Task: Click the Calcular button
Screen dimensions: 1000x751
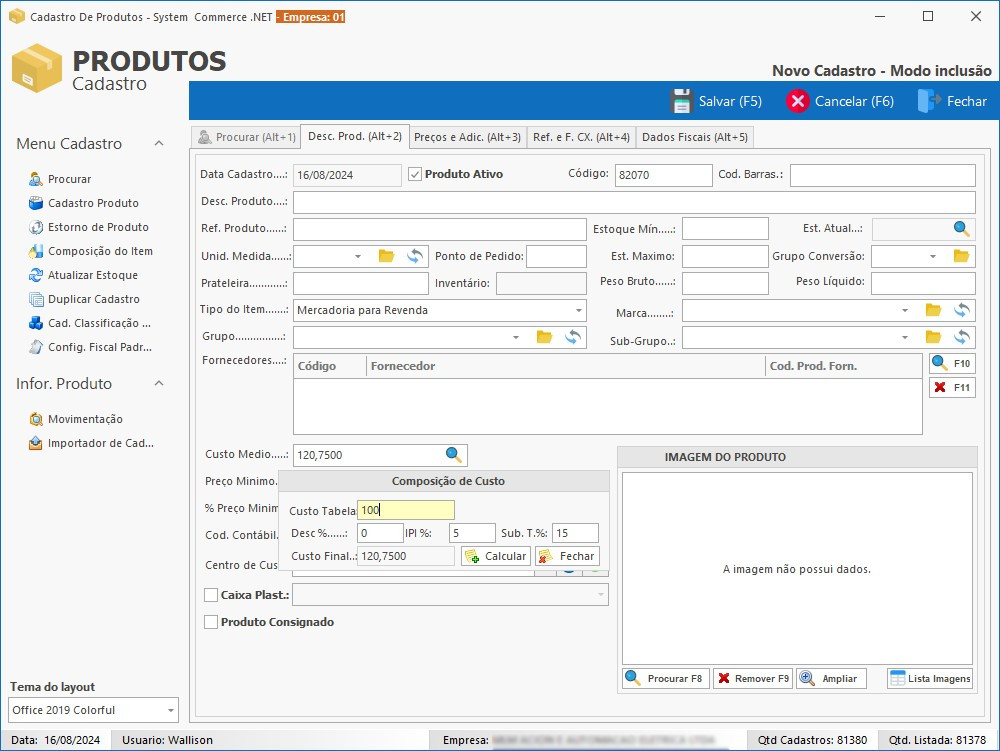Action: (496, 556)
